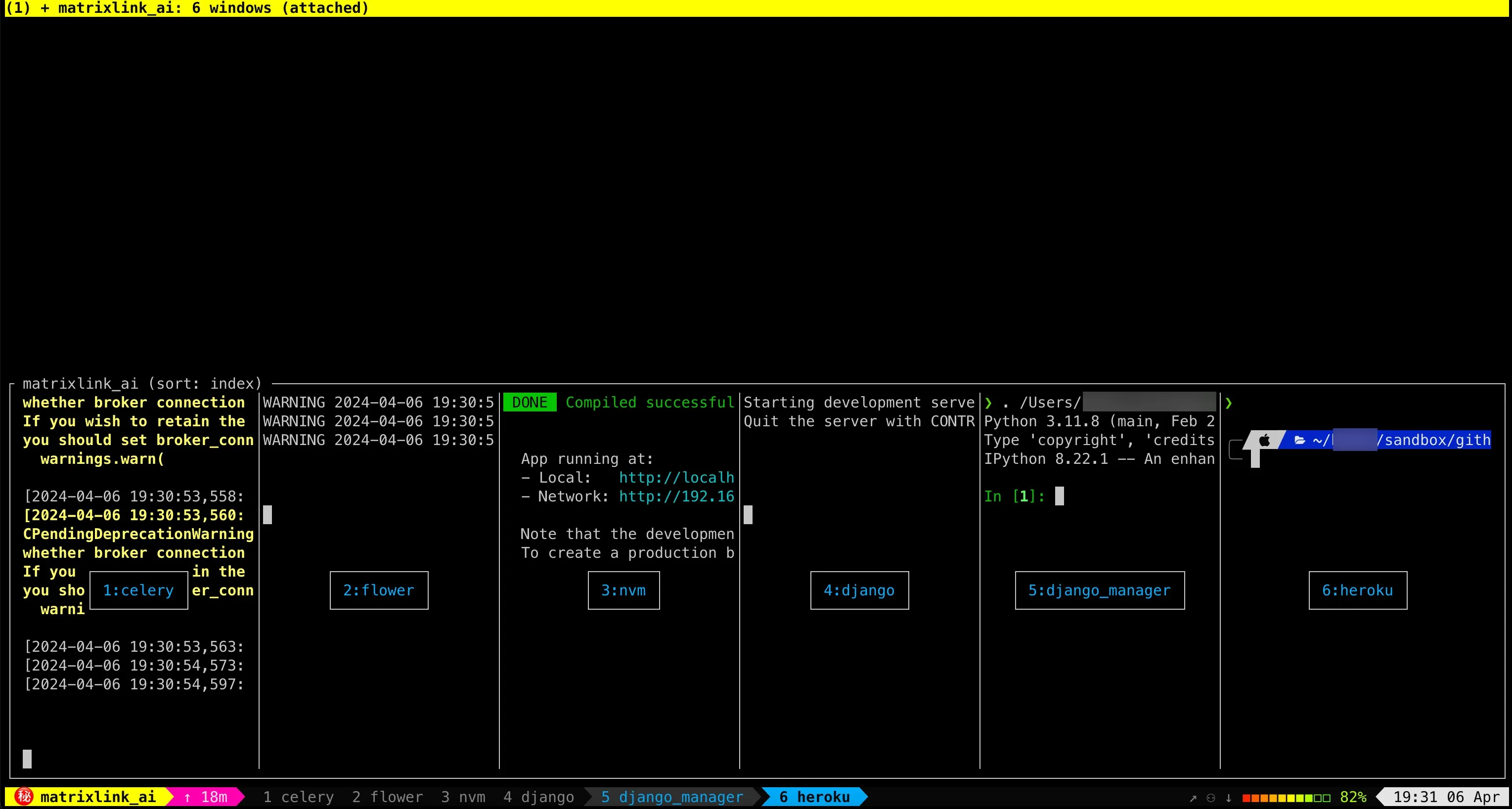
Task: Click the face/socket icon in status bar
Action: (1210, 798)
